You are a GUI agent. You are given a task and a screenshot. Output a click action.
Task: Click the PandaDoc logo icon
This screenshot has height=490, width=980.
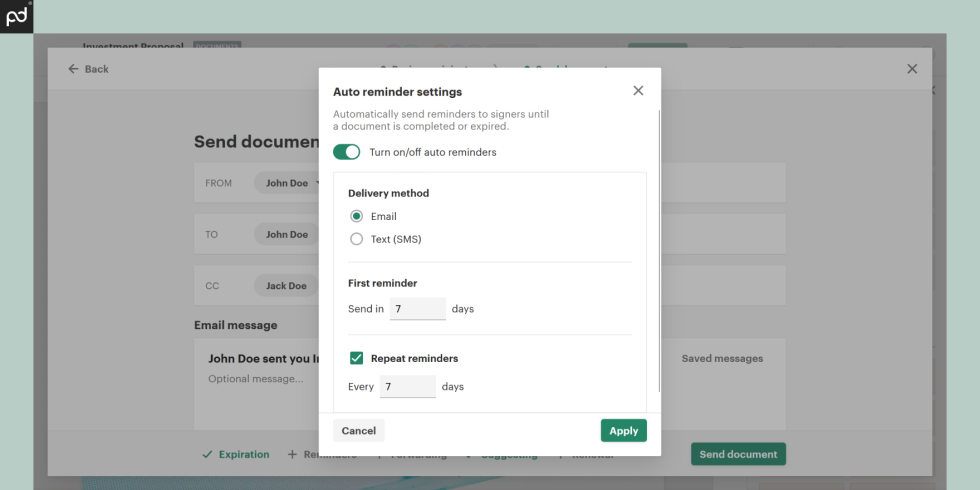16,16
